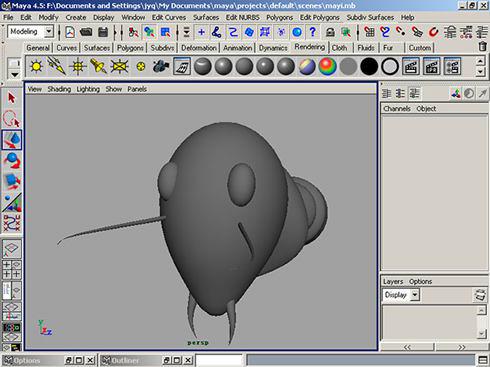Open the viewport Panels menu
Screen dimensions: 490x367
pos(137,89)
